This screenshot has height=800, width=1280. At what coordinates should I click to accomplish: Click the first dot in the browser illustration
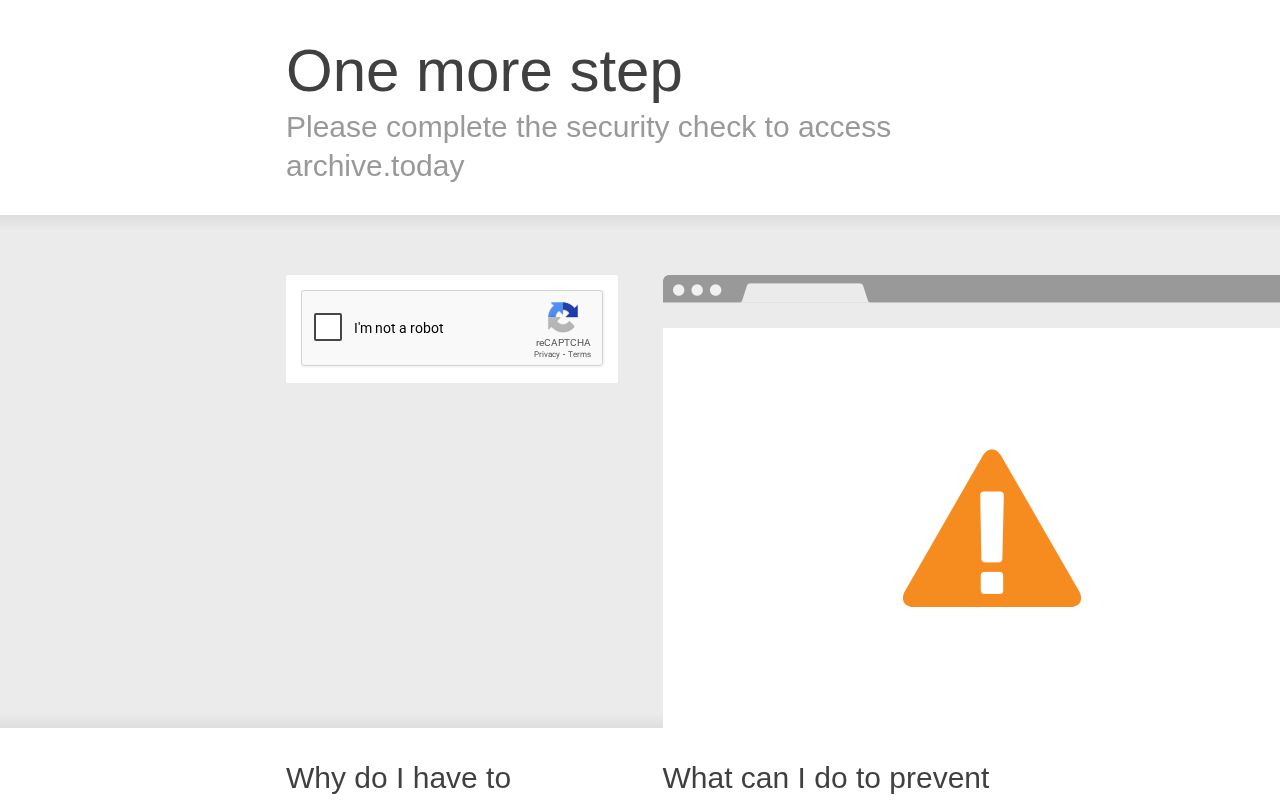[x=679, y=290]
